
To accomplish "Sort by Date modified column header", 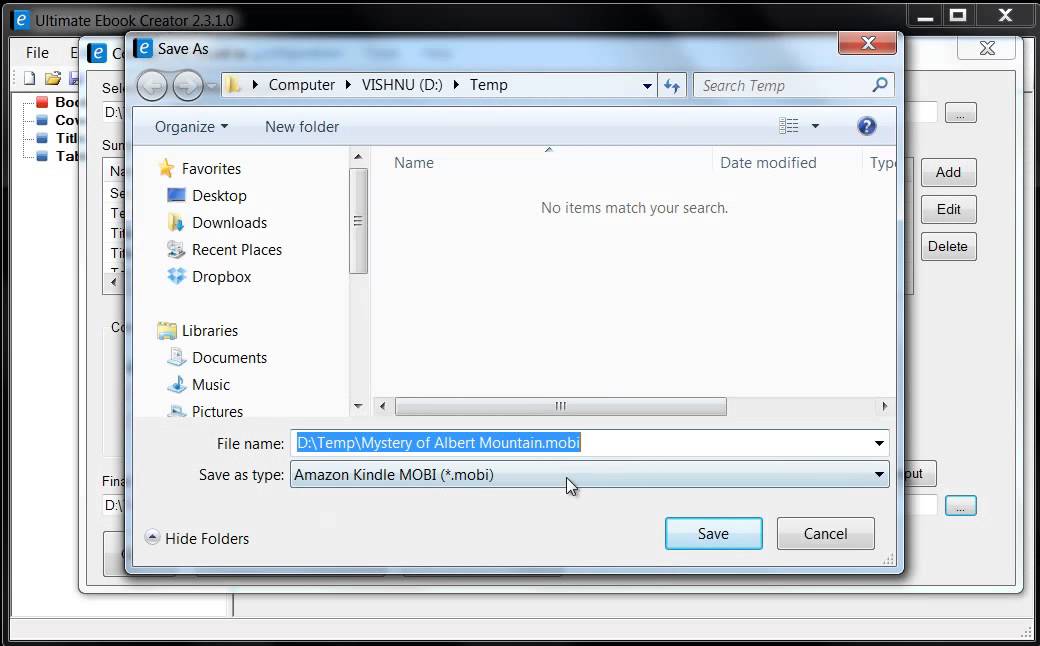I will (768, 162).
